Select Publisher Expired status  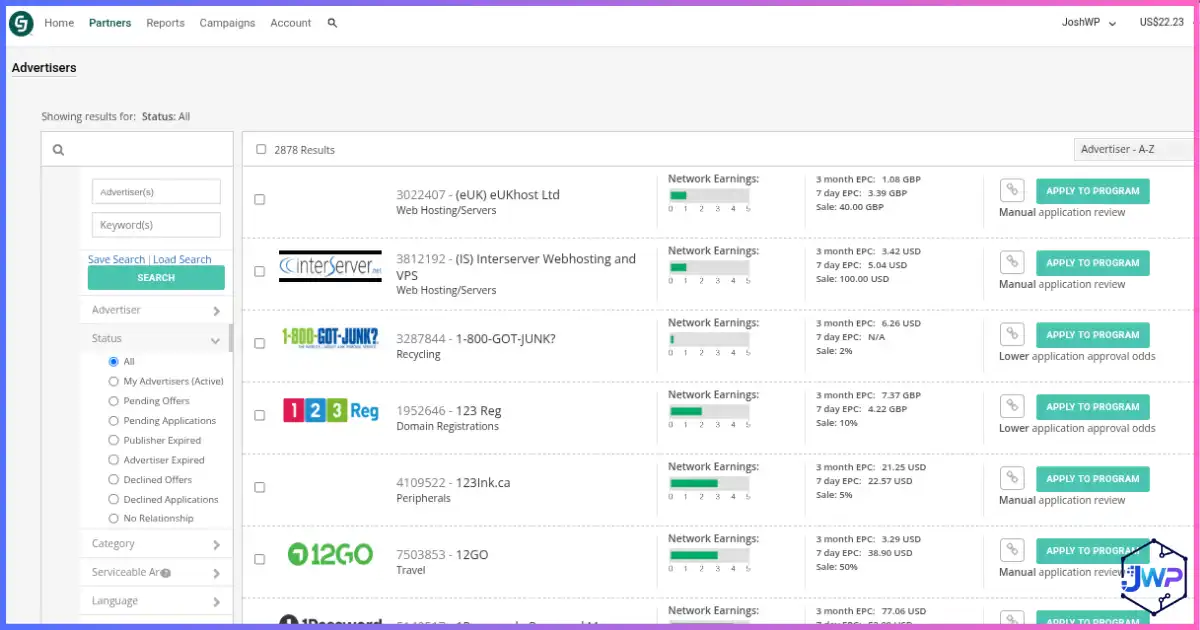[x=113, y=440]
